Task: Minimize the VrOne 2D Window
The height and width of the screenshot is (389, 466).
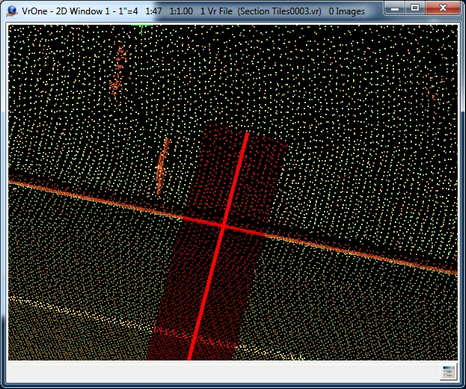Action: [x=395, y=9]
